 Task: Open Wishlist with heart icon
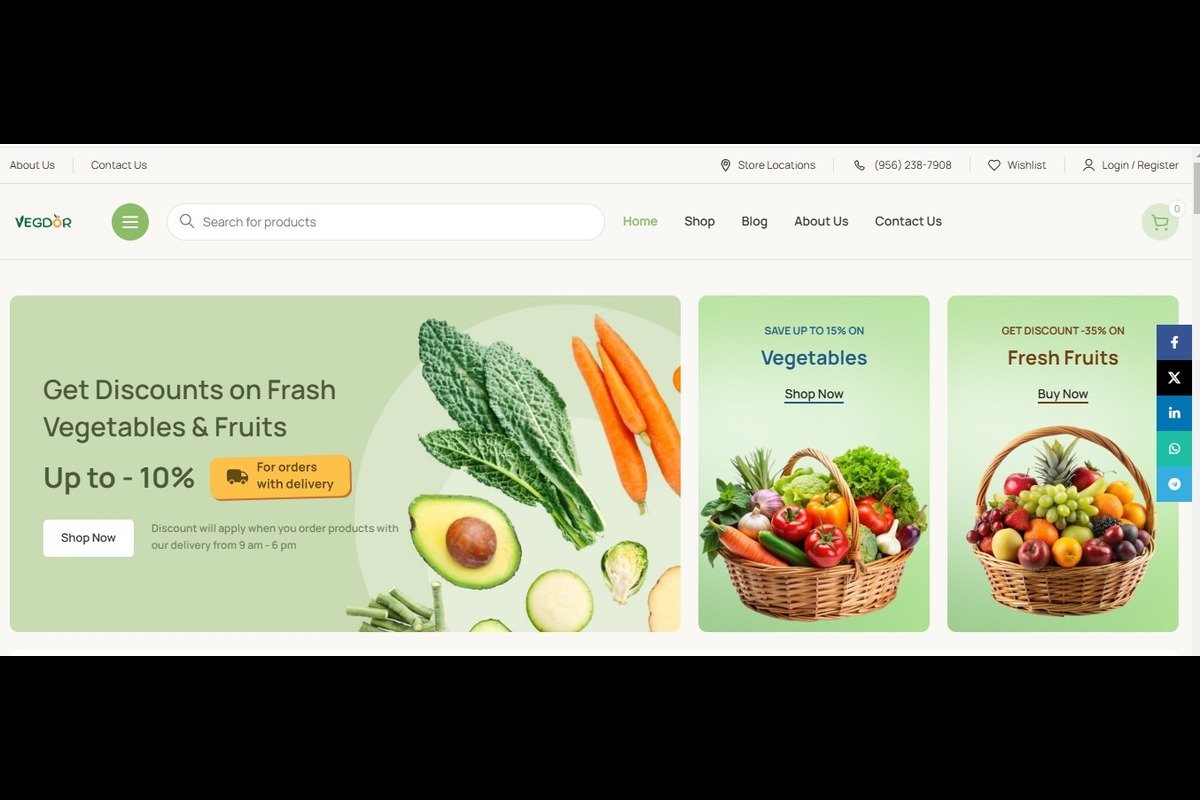pyautogui.click(x=1017, y=165)
